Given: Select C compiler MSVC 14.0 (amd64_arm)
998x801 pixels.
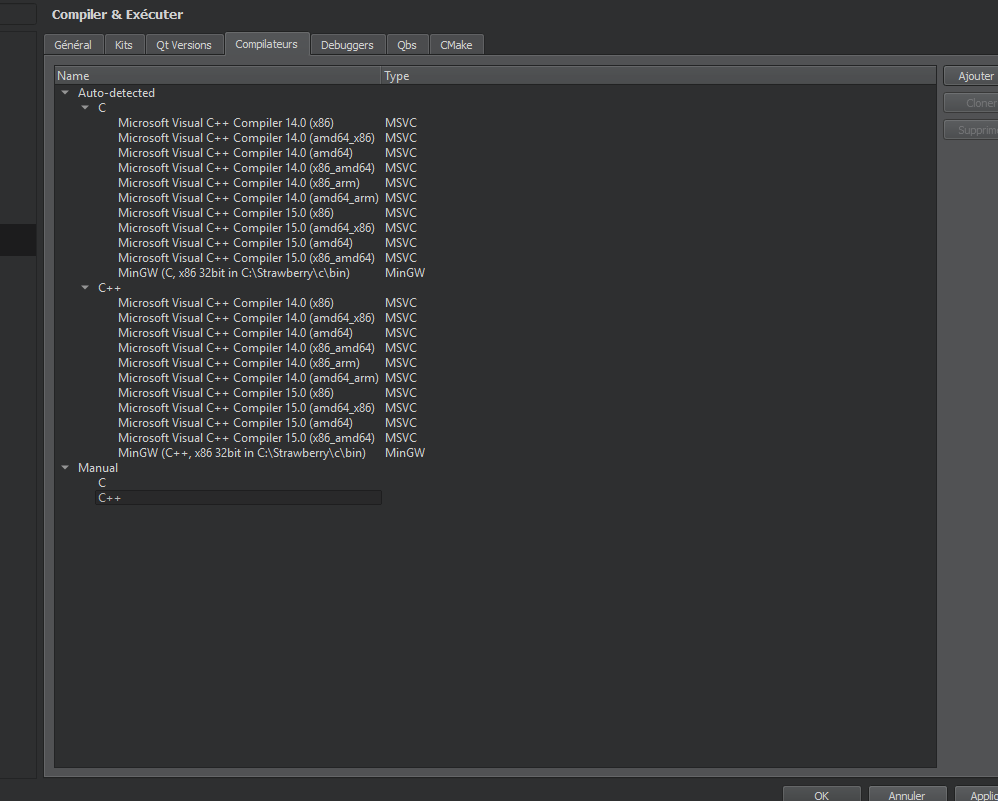Looking at the screenshot, I should pyautogui.click(x=248, y=198).
